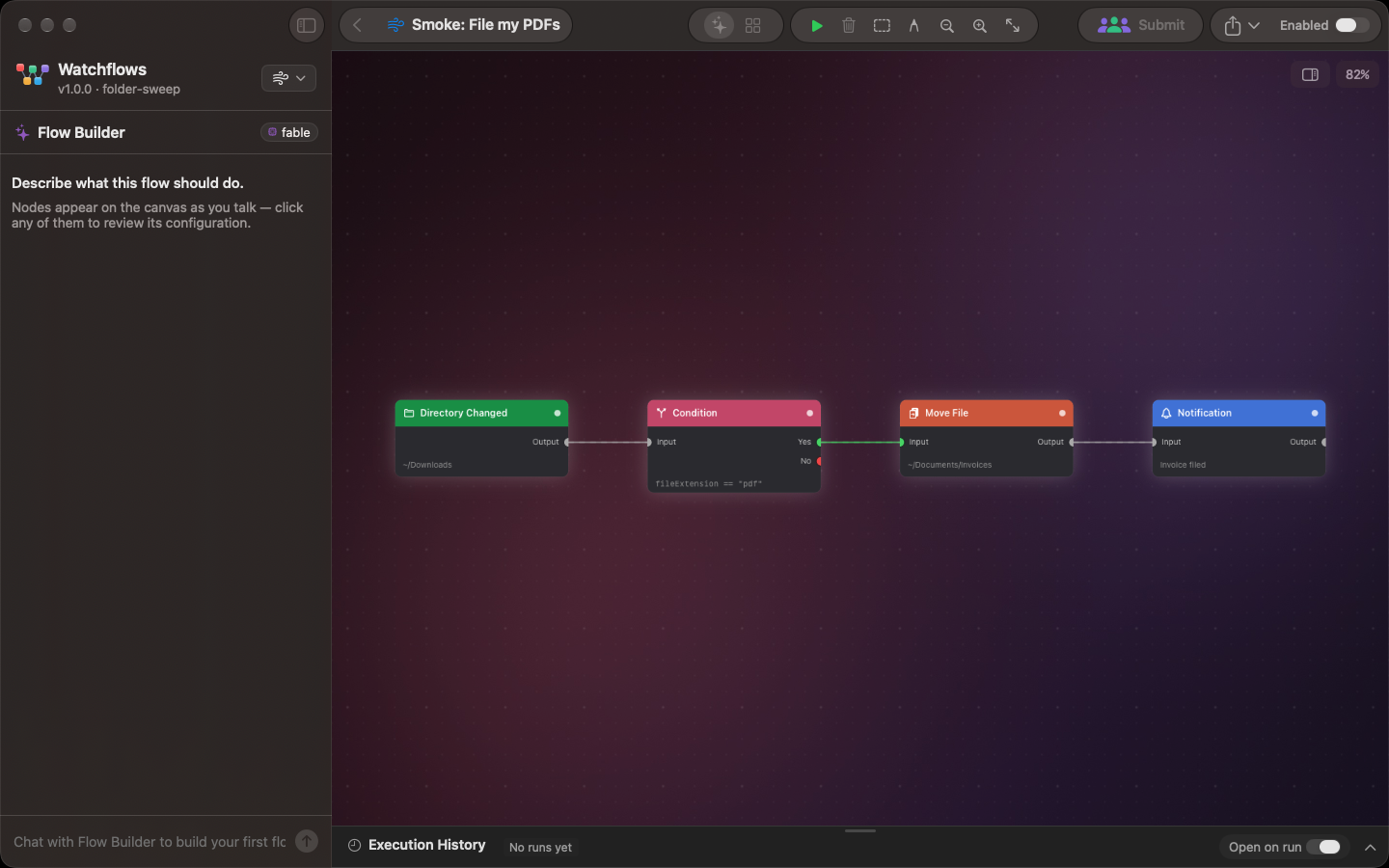Select the text annotation tool
This screenshot has width=1389, height=868.
click(x=914, y=25)
